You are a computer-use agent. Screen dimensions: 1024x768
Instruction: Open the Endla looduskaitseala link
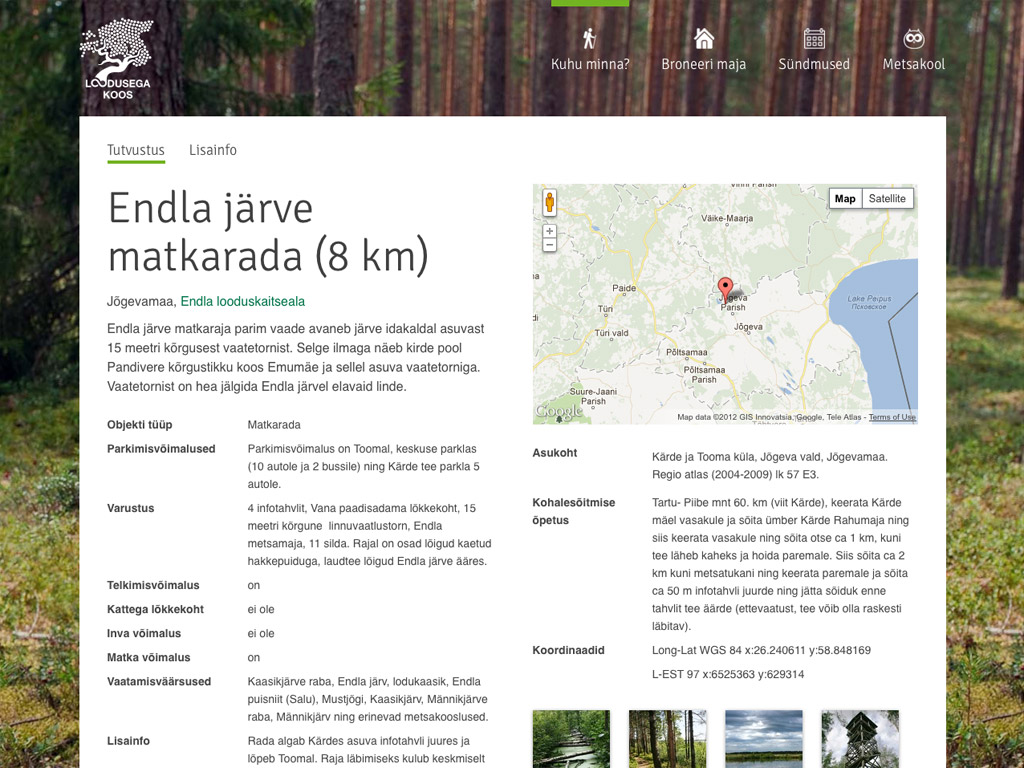tap(243, 301)
